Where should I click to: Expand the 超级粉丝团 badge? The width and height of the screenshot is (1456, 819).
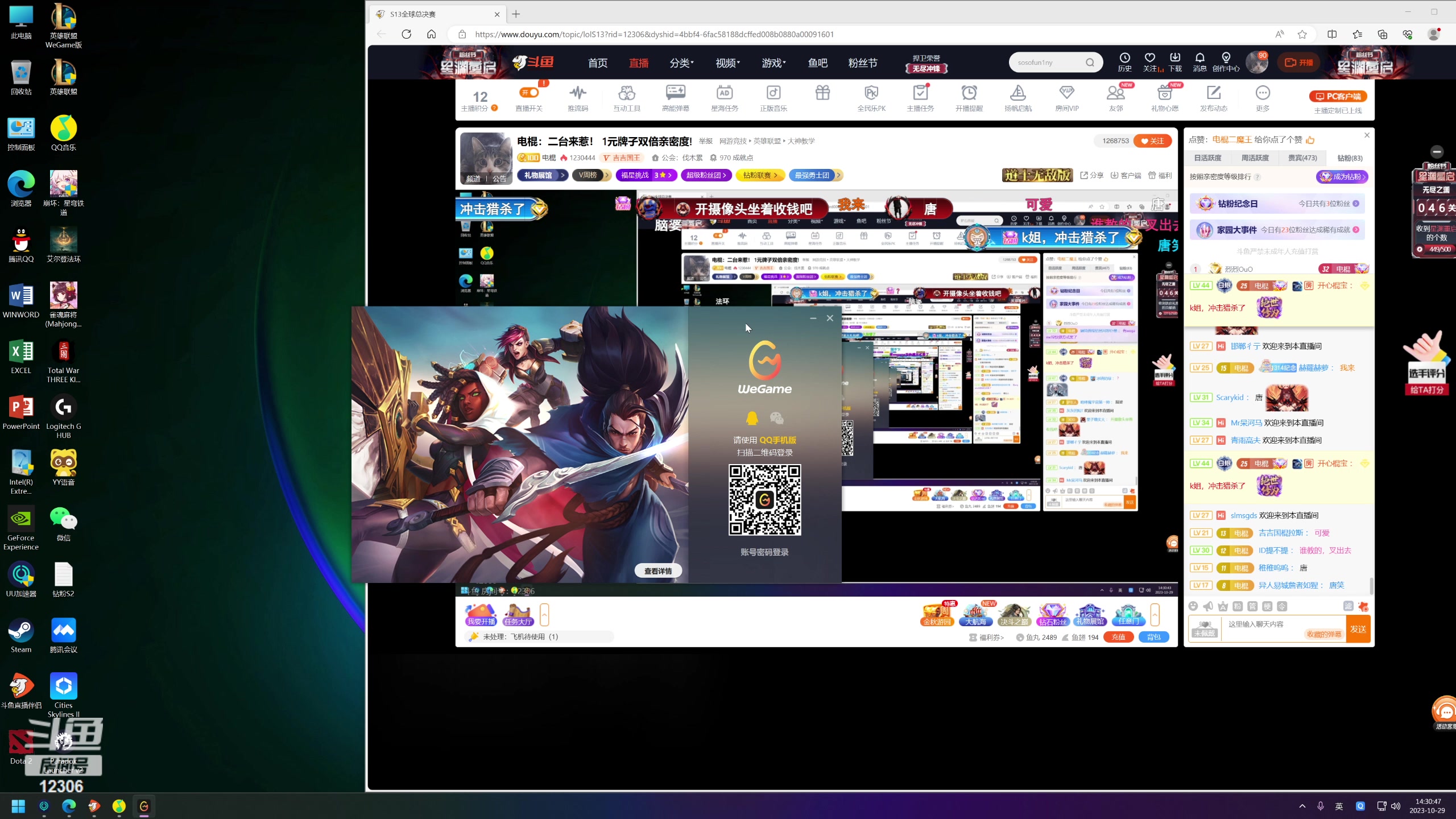pos(706,175)
